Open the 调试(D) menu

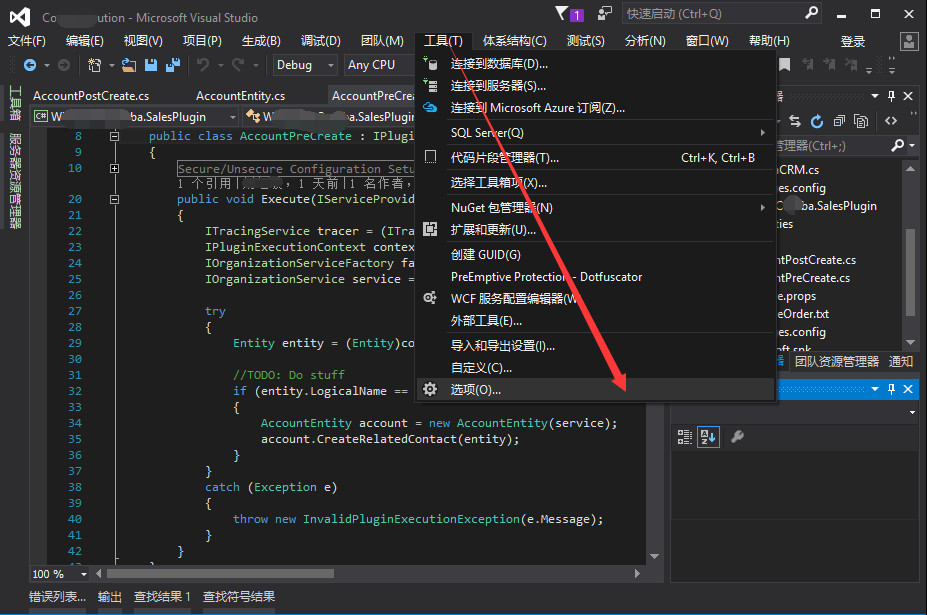[x=320, y=41]
